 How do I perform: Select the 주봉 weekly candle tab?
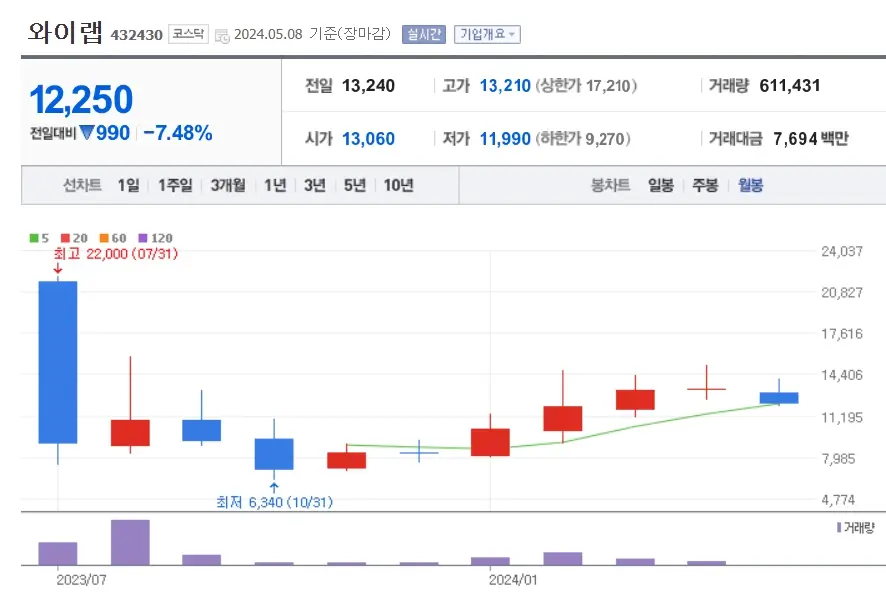tap(707, 185)
